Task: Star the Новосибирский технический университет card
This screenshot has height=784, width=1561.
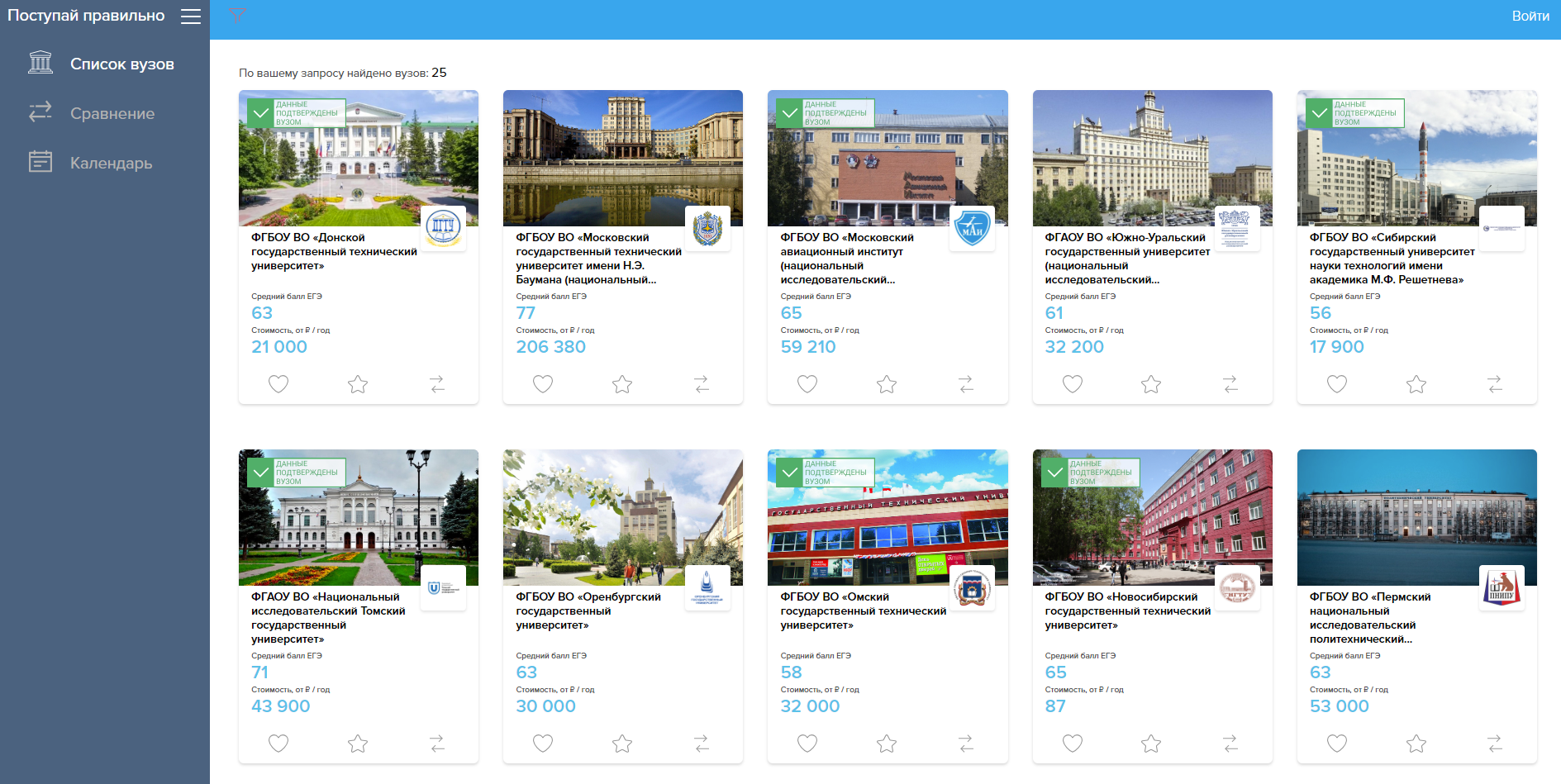Action: coord(1151,744)
